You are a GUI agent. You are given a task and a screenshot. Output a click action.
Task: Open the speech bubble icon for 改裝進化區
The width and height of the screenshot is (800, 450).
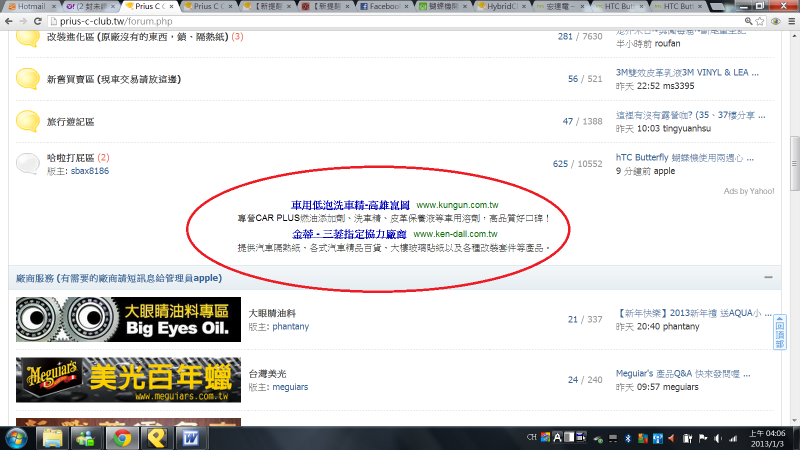pyautogui.click(x=28, y=38)
